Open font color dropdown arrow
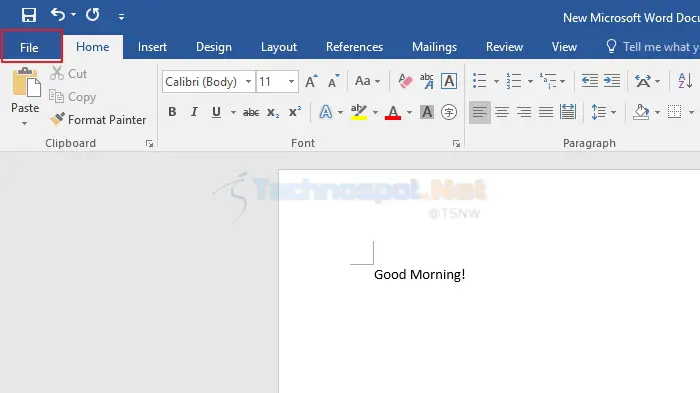 (409, 112)
